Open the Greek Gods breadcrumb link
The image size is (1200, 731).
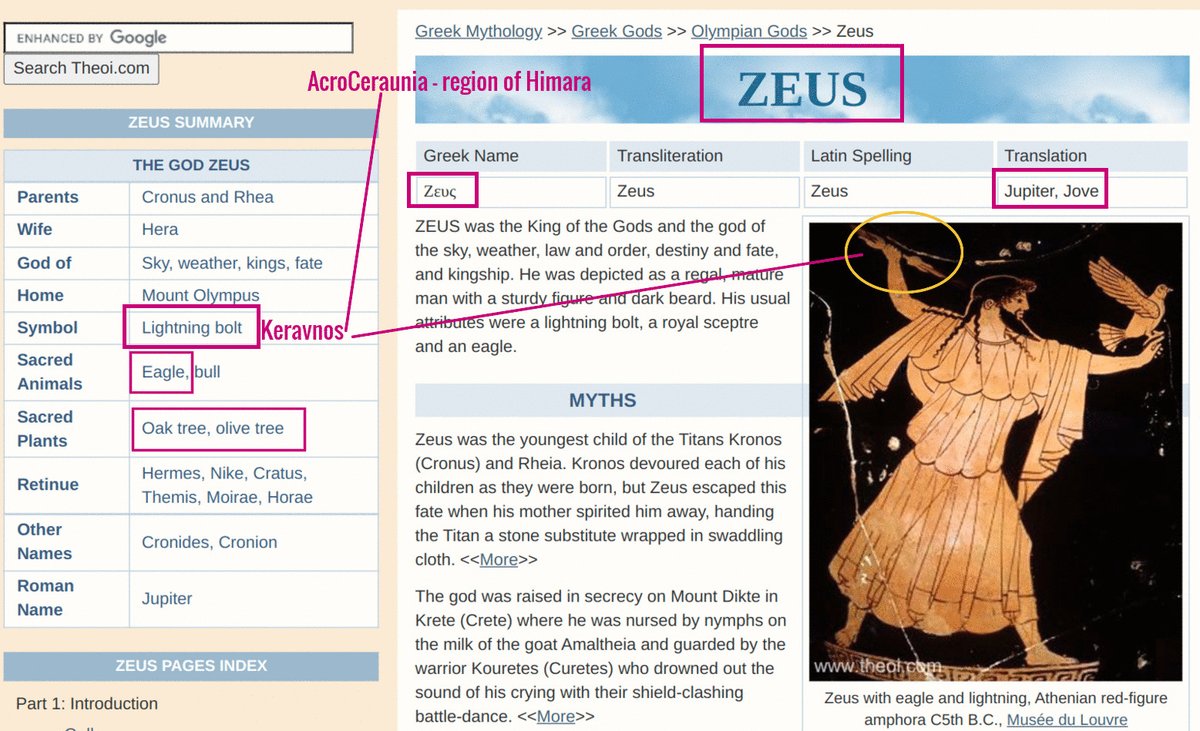pyautogui.click(x=616, y=31)
